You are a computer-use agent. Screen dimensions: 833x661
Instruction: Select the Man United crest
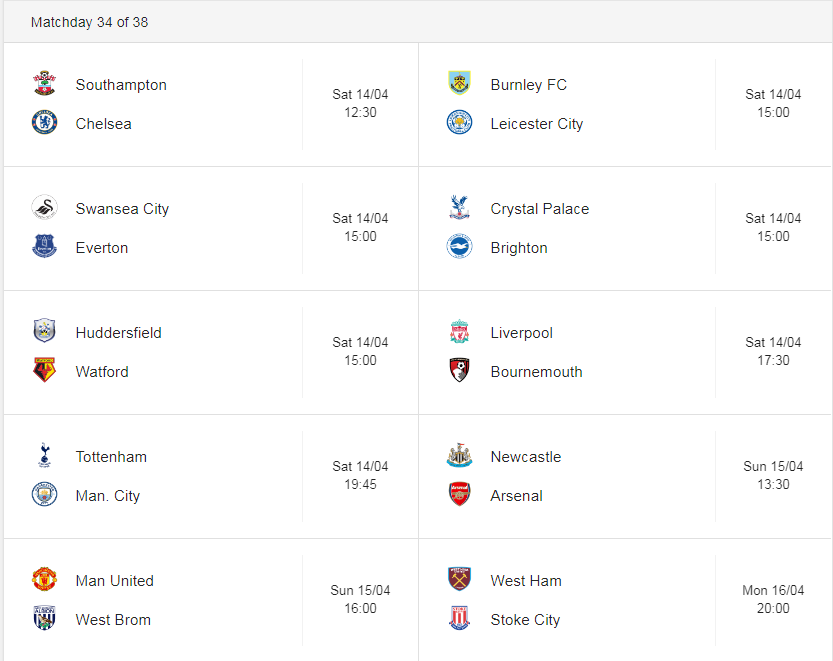coord(45,579)
